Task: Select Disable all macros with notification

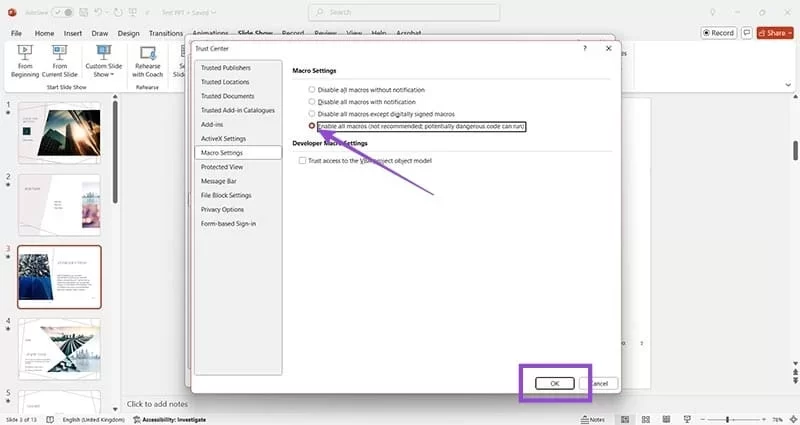Action: coord(312,102)
